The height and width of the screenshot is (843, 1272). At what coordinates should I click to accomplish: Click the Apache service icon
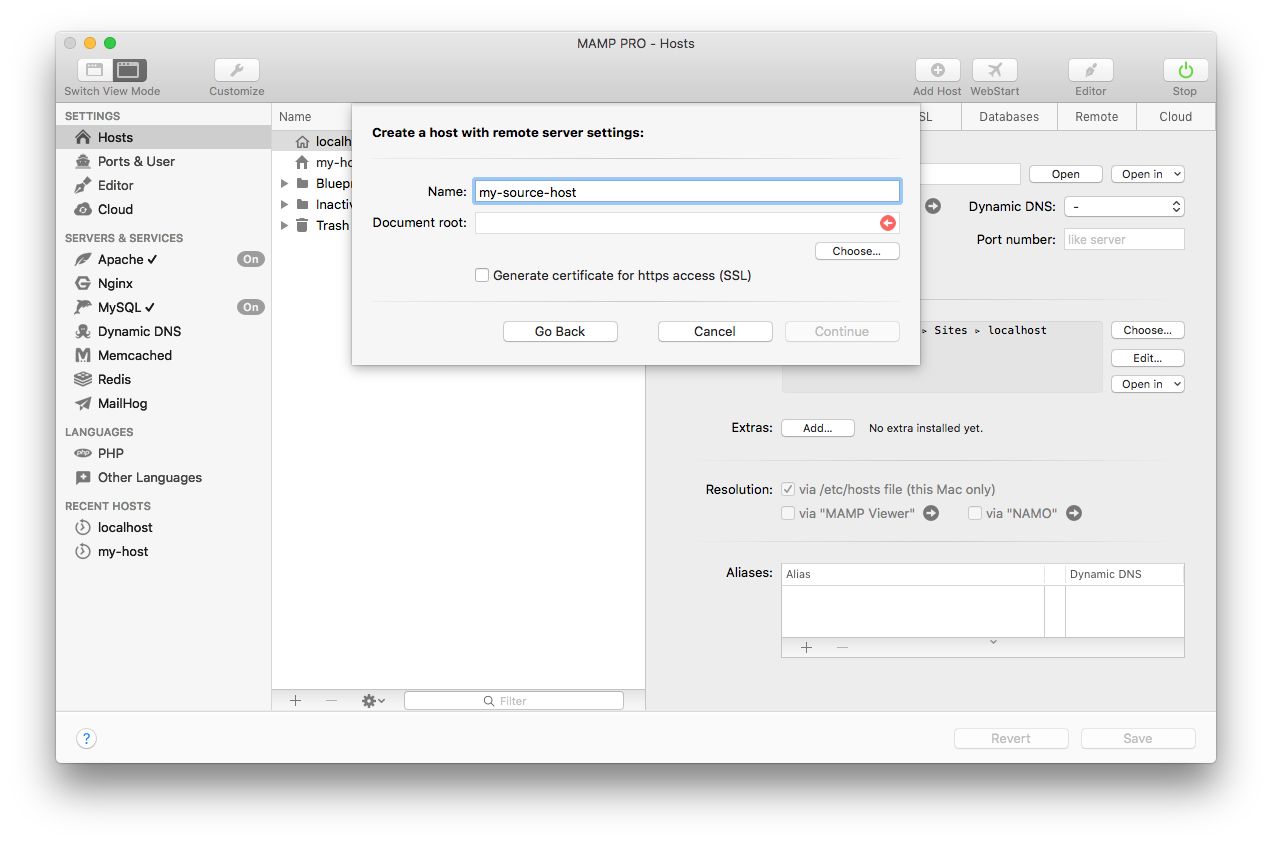tap(84, 259)
